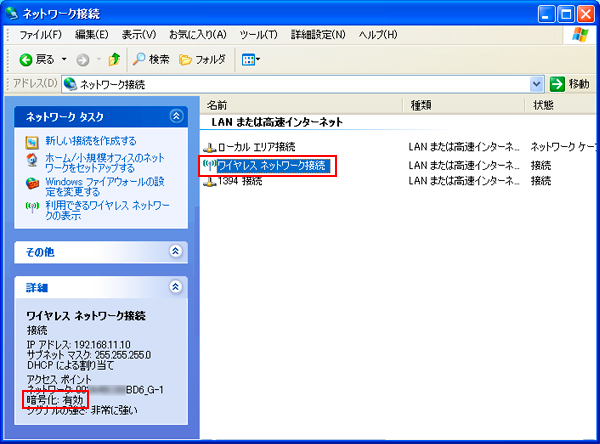
Task: Select ワイヤレス ネットワーク接続 entry
Action: 271,165
